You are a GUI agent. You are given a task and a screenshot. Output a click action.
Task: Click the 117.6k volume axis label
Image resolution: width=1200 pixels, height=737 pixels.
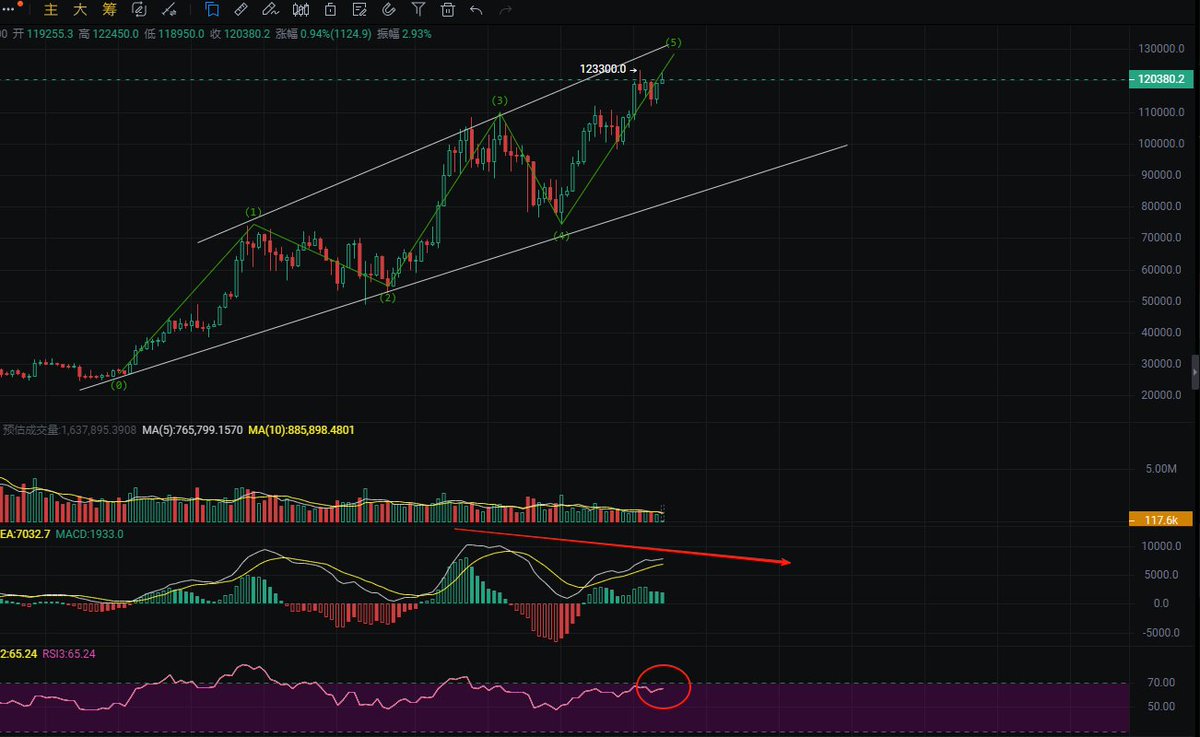[x=1160, y=520]
